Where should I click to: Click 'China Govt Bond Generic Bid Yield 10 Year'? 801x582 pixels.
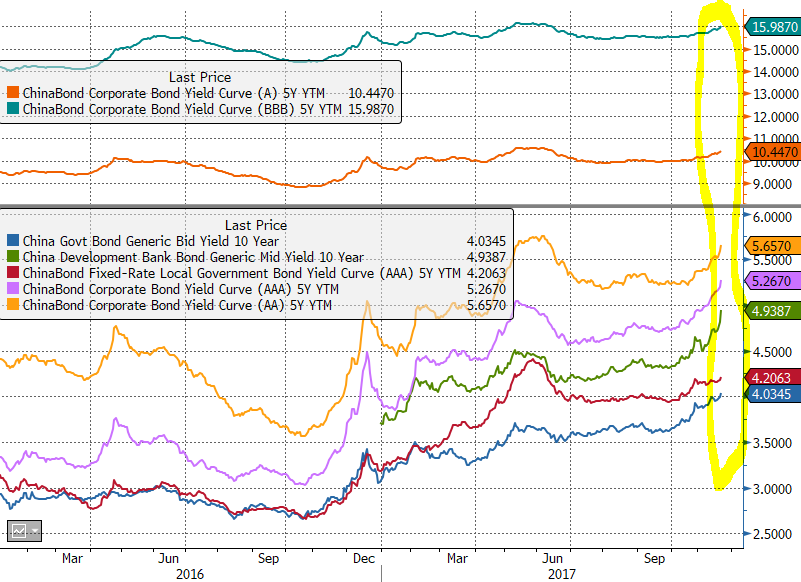pos(151,241)
